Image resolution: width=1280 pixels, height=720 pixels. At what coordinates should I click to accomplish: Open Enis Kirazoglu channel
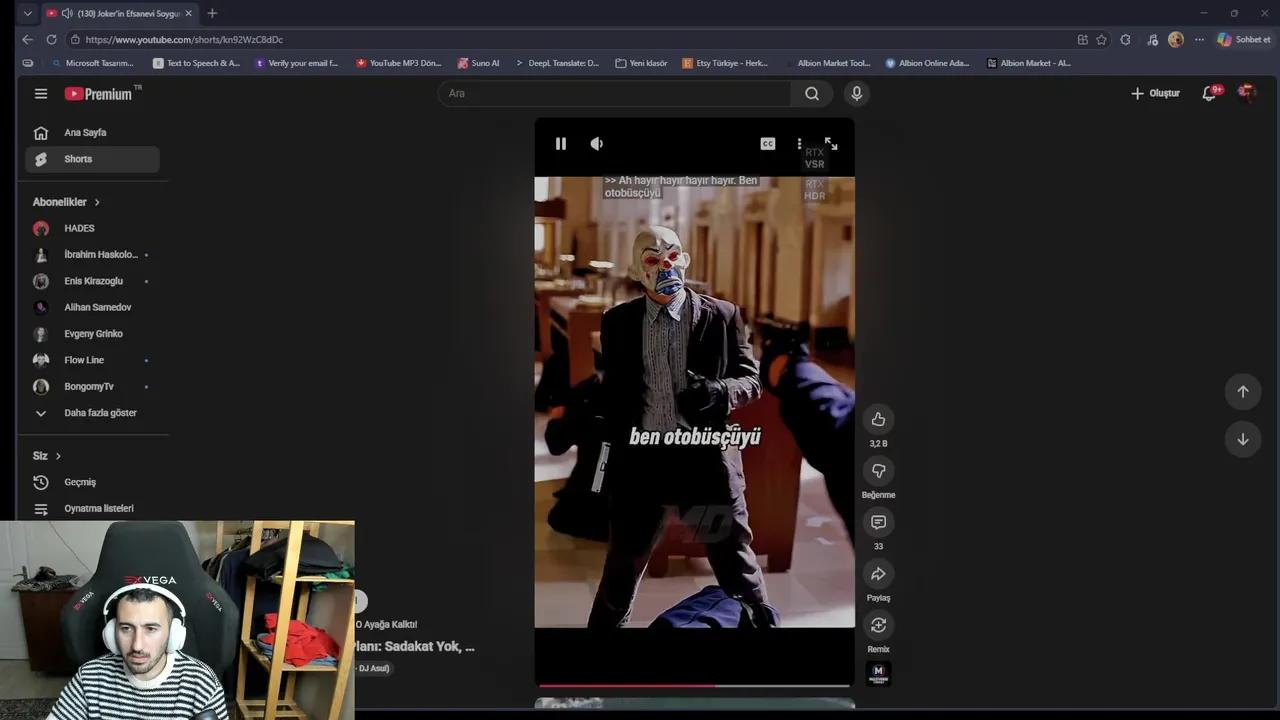pos(92,281)
